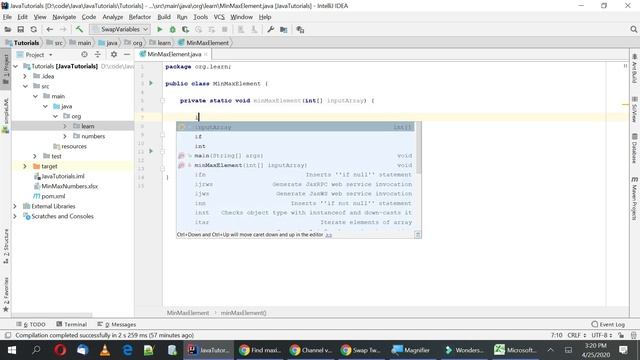The height and width of the screenshot is (360, 640).
Task: Synchronize project with refresh icon
Action: (33, 29)
